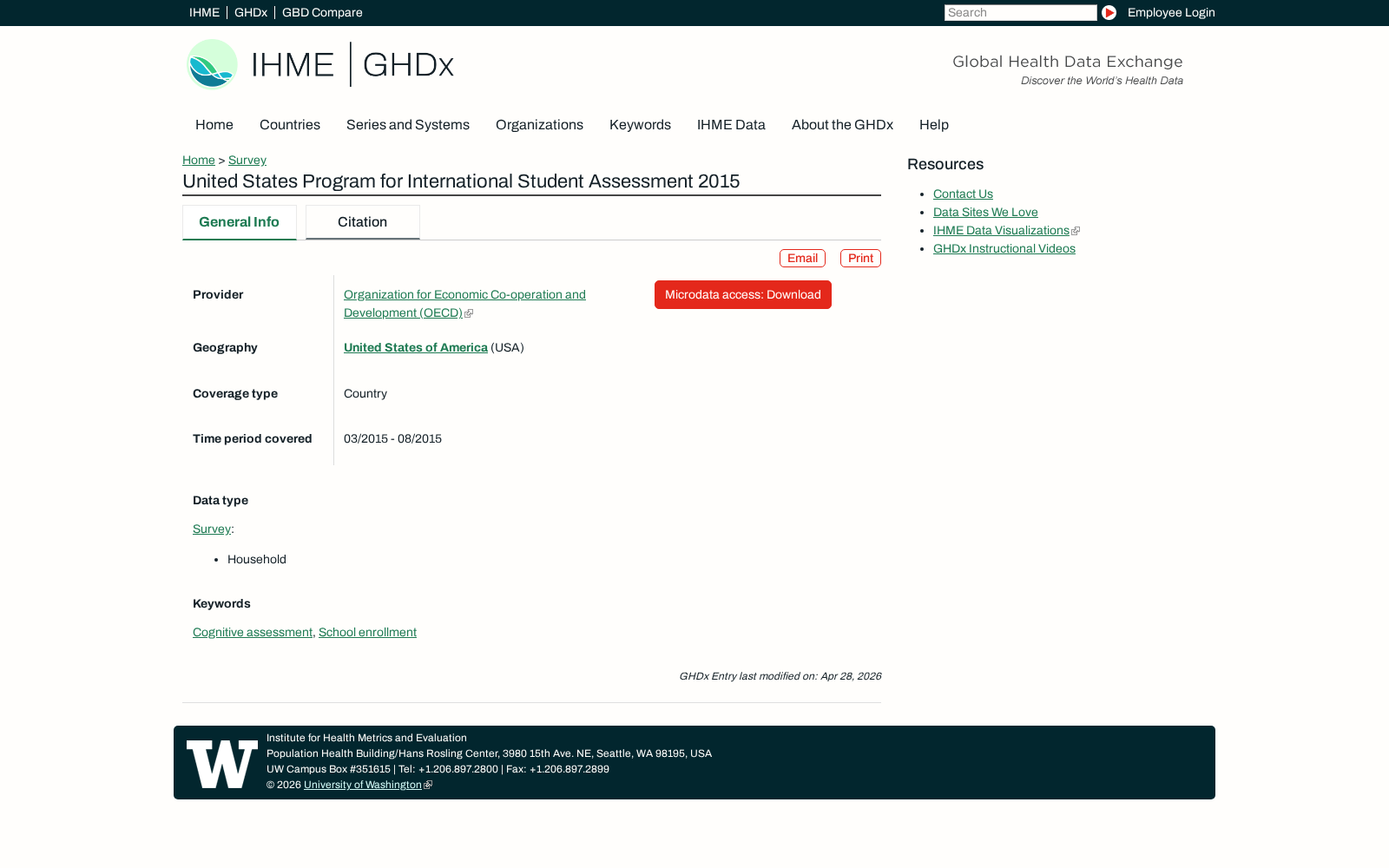The height and width of the screenshot is (868, 1389).
Task: Click inside the Search input field
Action: click(1020, 13)
